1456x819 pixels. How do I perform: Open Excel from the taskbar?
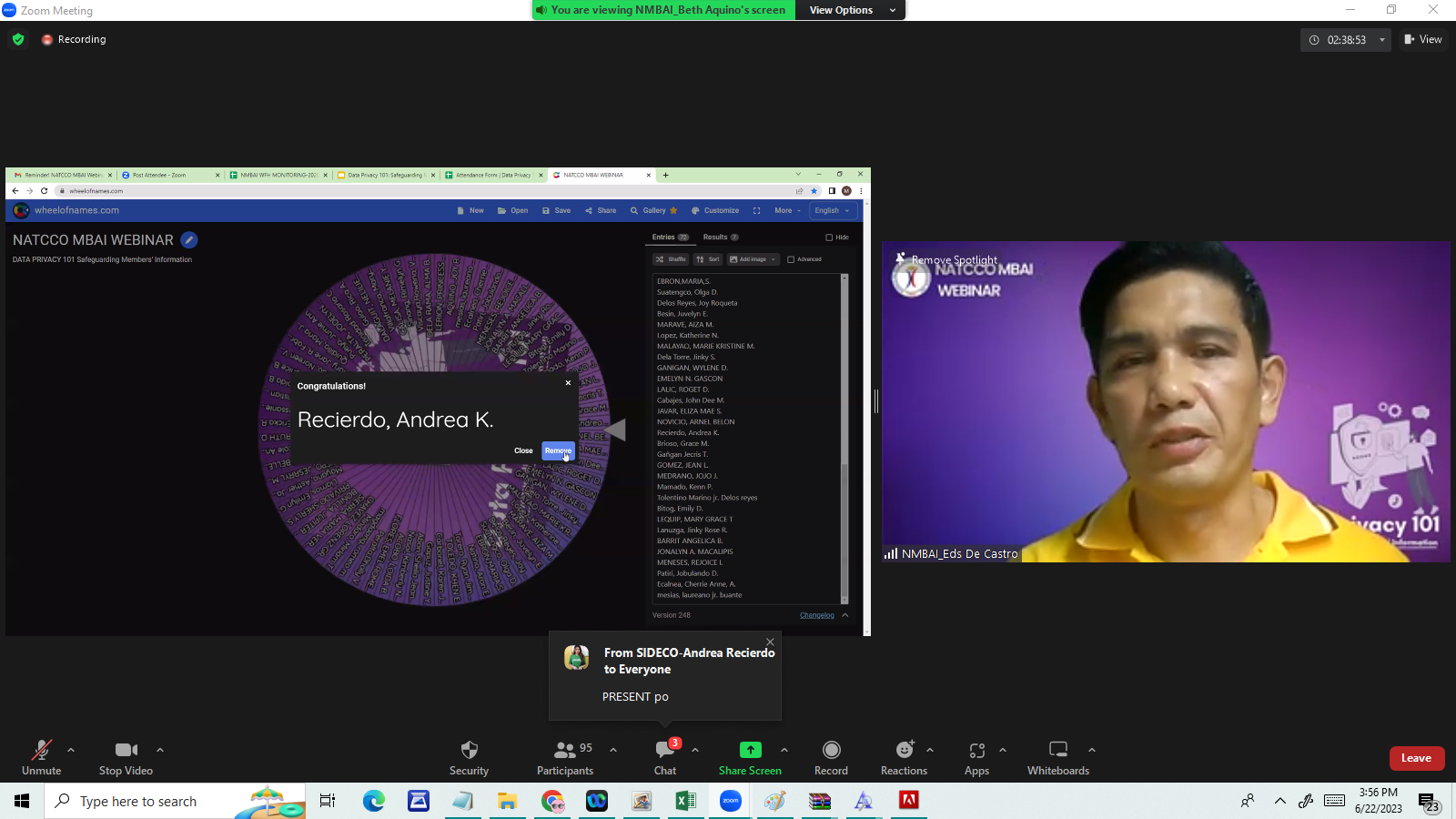(x=685, y=801)
